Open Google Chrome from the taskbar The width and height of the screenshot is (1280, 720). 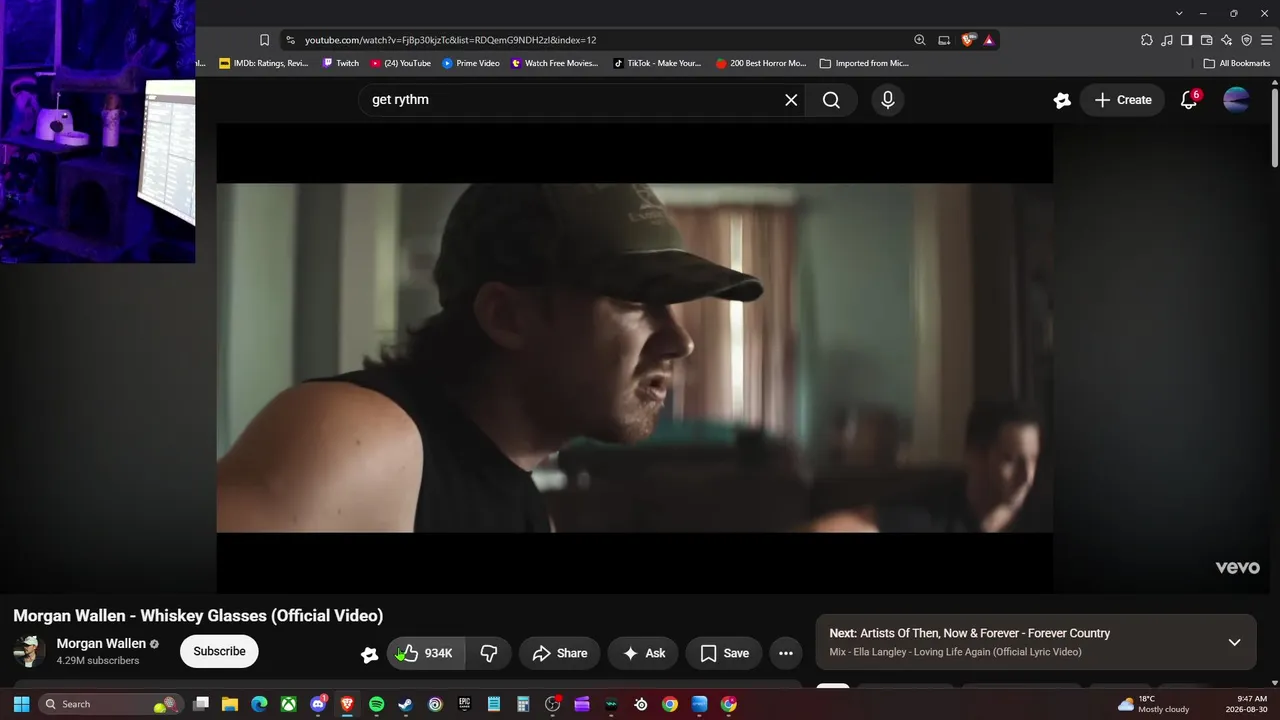[670, 704]
